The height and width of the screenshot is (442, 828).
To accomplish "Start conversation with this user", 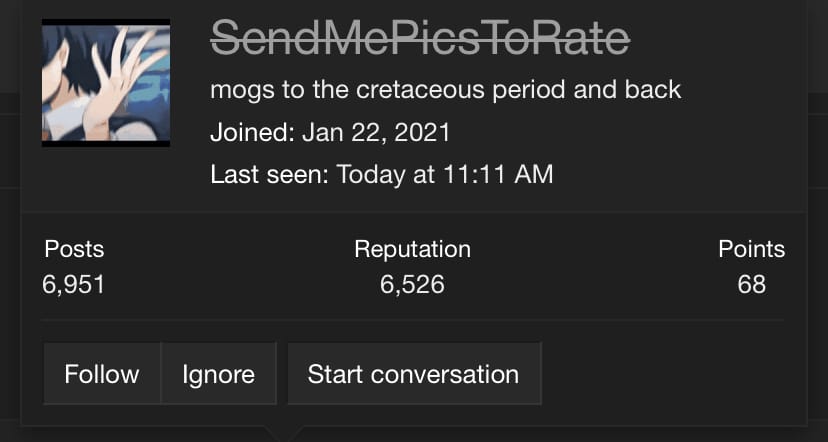I will 414,374.
